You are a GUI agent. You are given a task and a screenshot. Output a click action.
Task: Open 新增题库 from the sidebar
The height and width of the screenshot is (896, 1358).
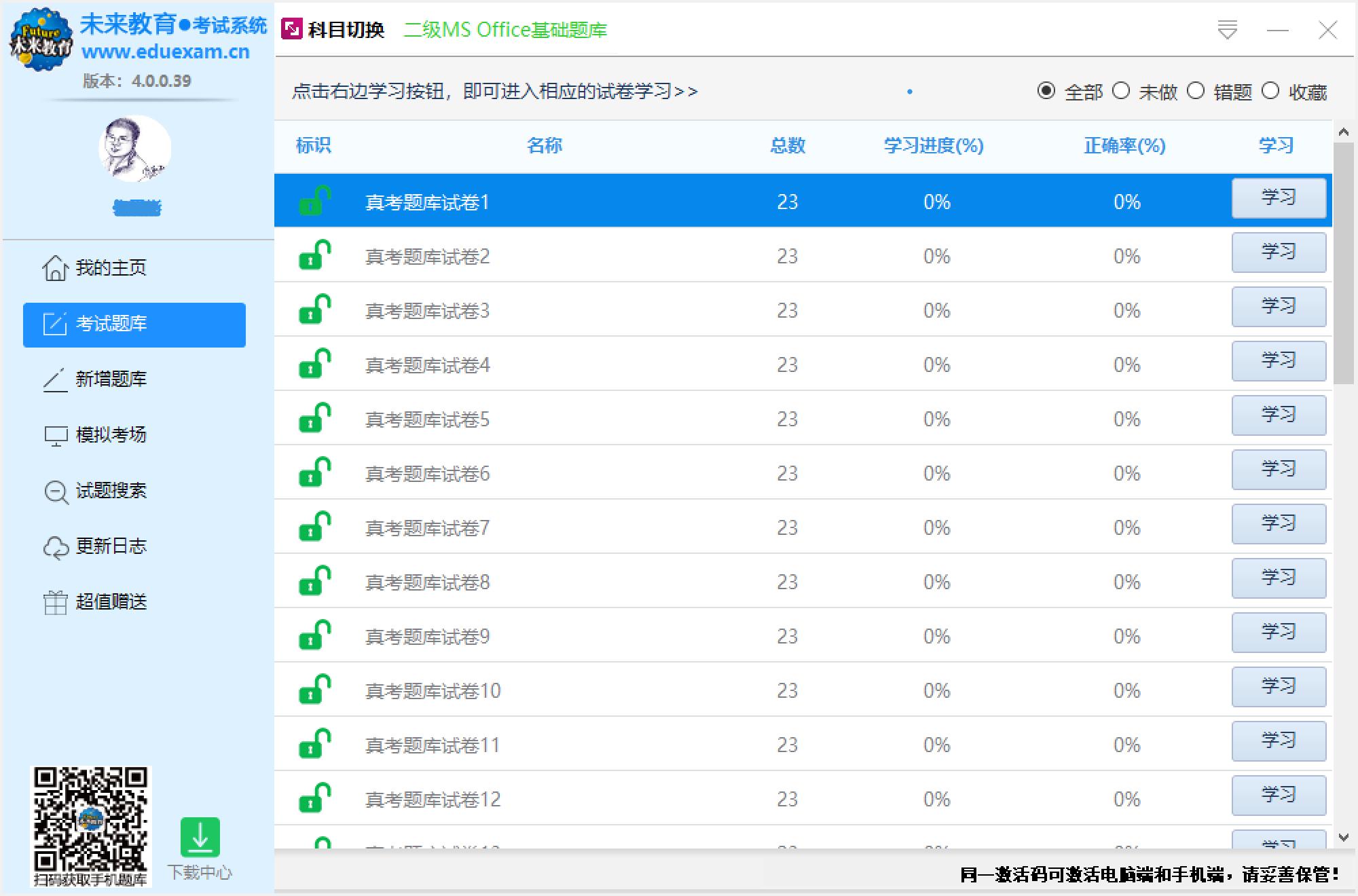[113, 379]
